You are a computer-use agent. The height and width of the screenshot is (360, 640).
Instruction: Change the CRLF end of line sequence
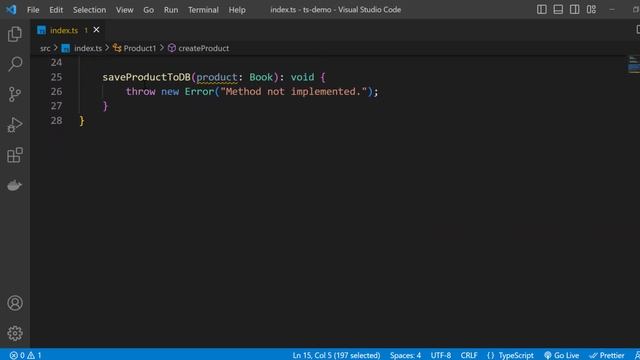point(469,355)
